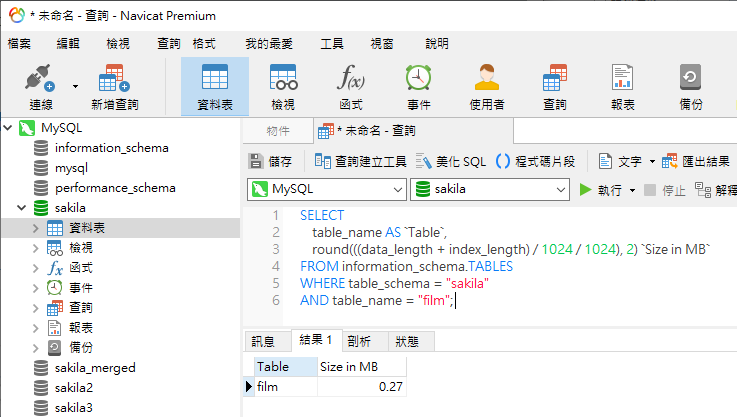Click the 儲存 save button
This screenshot has width=737, height=417.
[x=270, y=161]
